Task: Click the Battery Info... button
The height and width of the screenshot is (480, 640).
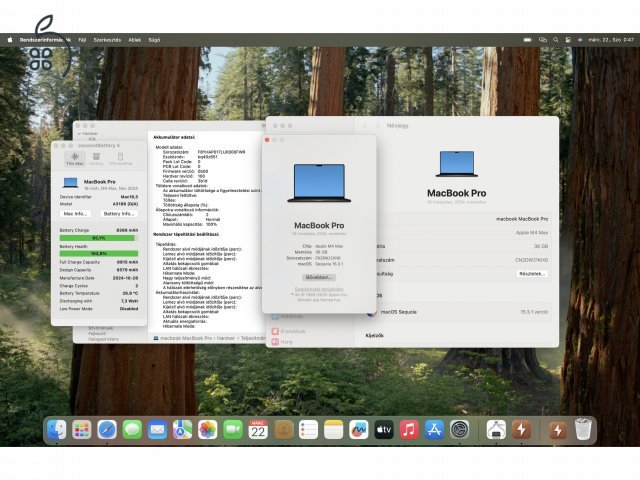Action: pos(118,213)
